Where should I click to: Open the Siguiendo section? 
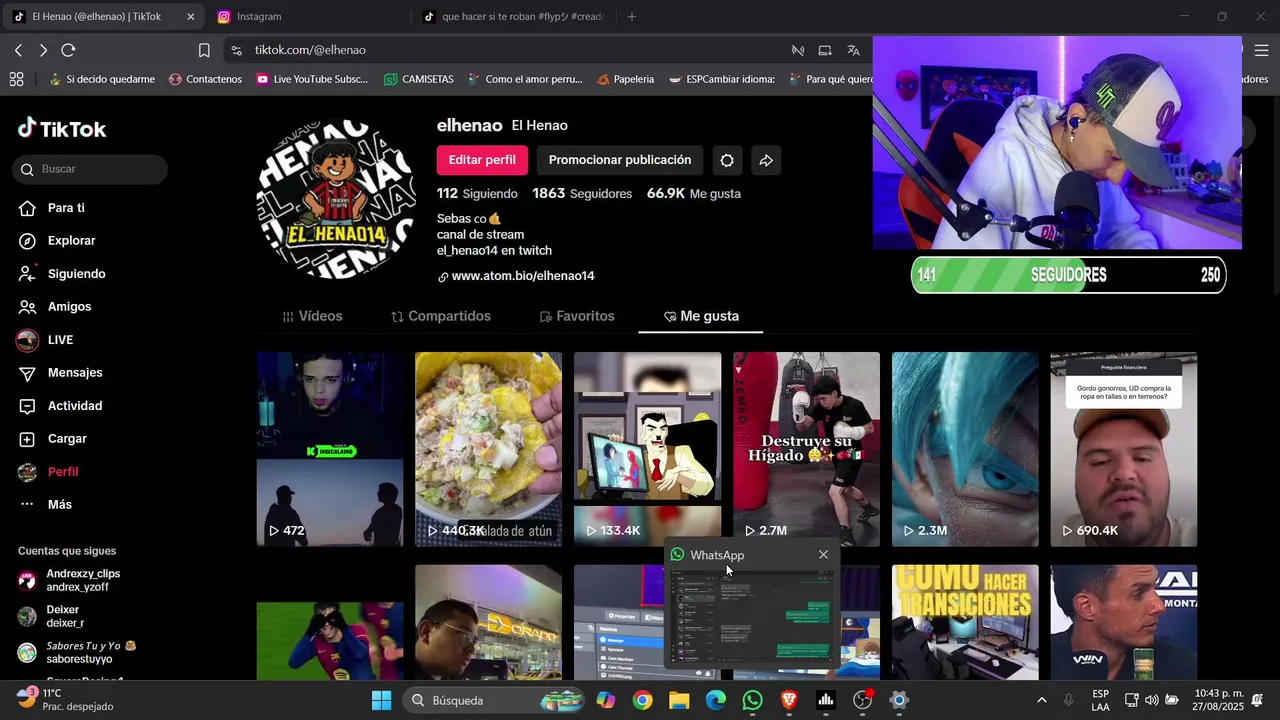click(x=76, y=274)
